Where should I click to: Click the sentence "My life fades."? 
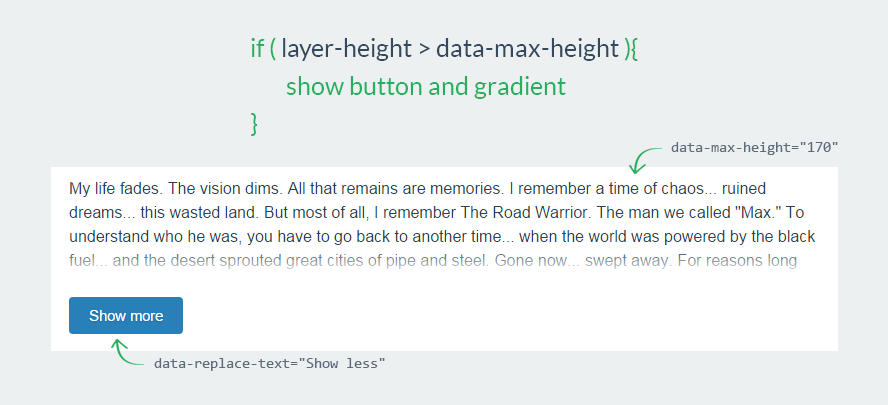click(116, 188)
